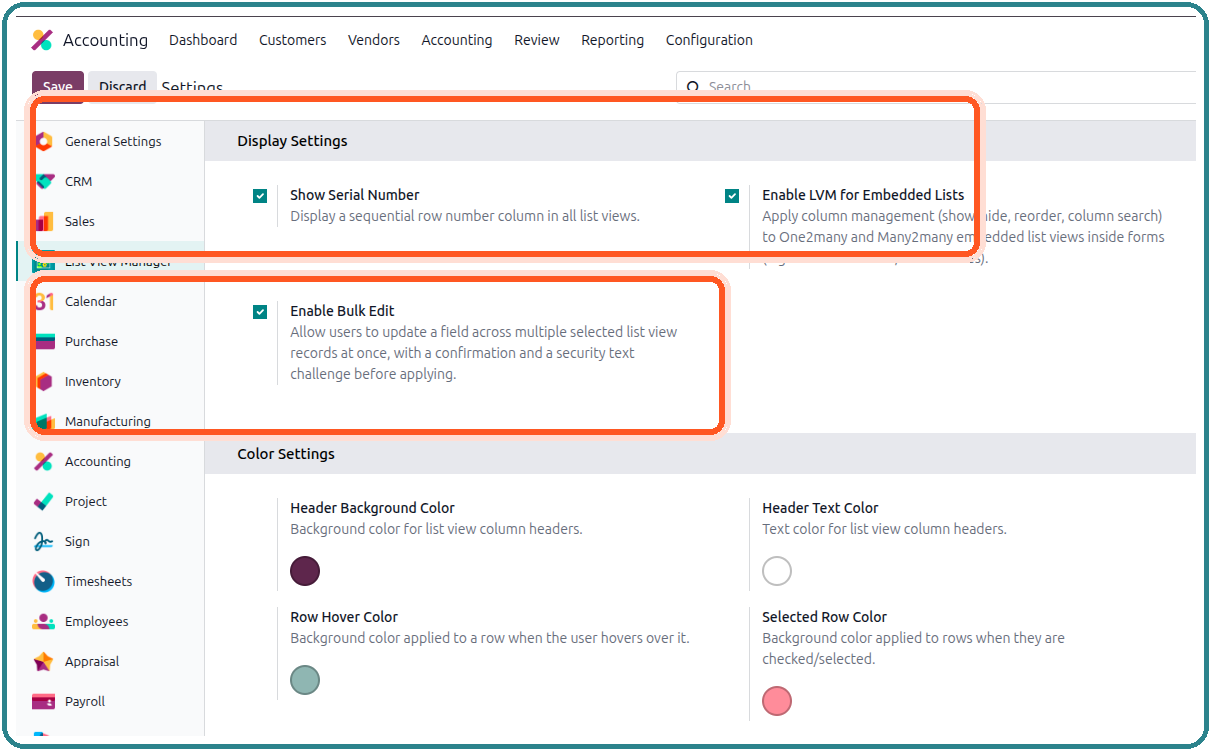The width and height of the screenshot is (1212, 752).
Task: Discard the settings changes
Action: coord(123,86)
